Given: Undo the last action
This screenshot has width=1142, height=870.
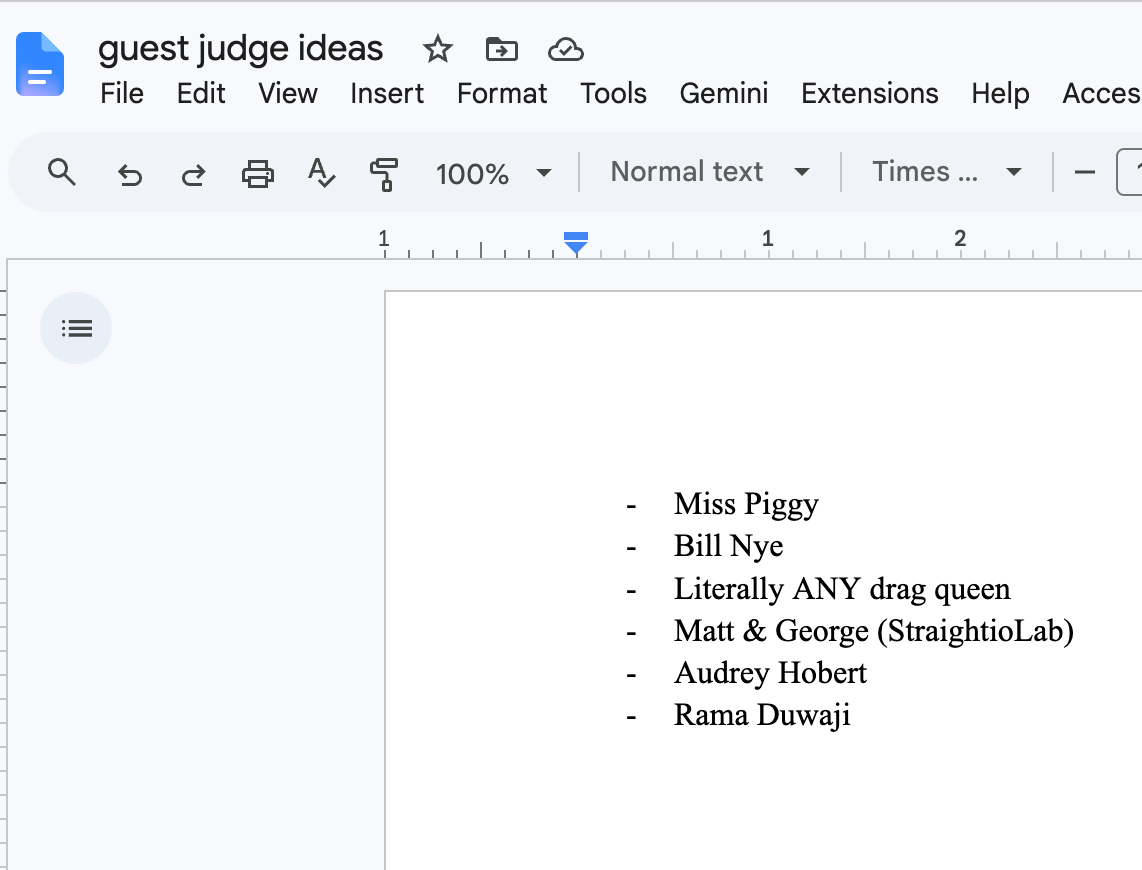Looking at the screenshot, I should tap(130, 175).
